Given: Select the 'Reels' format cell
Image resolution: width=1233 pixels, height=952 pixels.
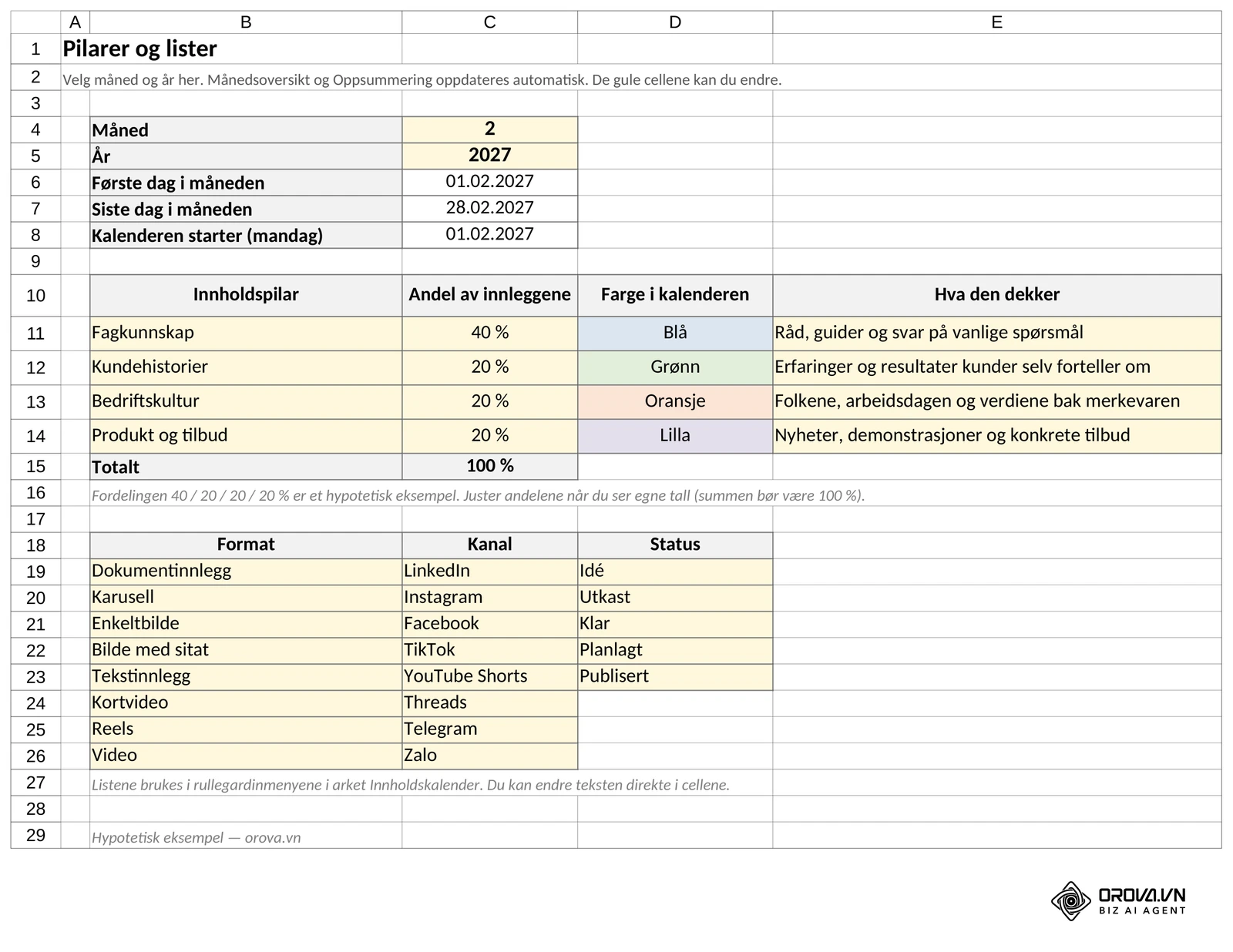Looking at the screenshot, I should 246,729.
